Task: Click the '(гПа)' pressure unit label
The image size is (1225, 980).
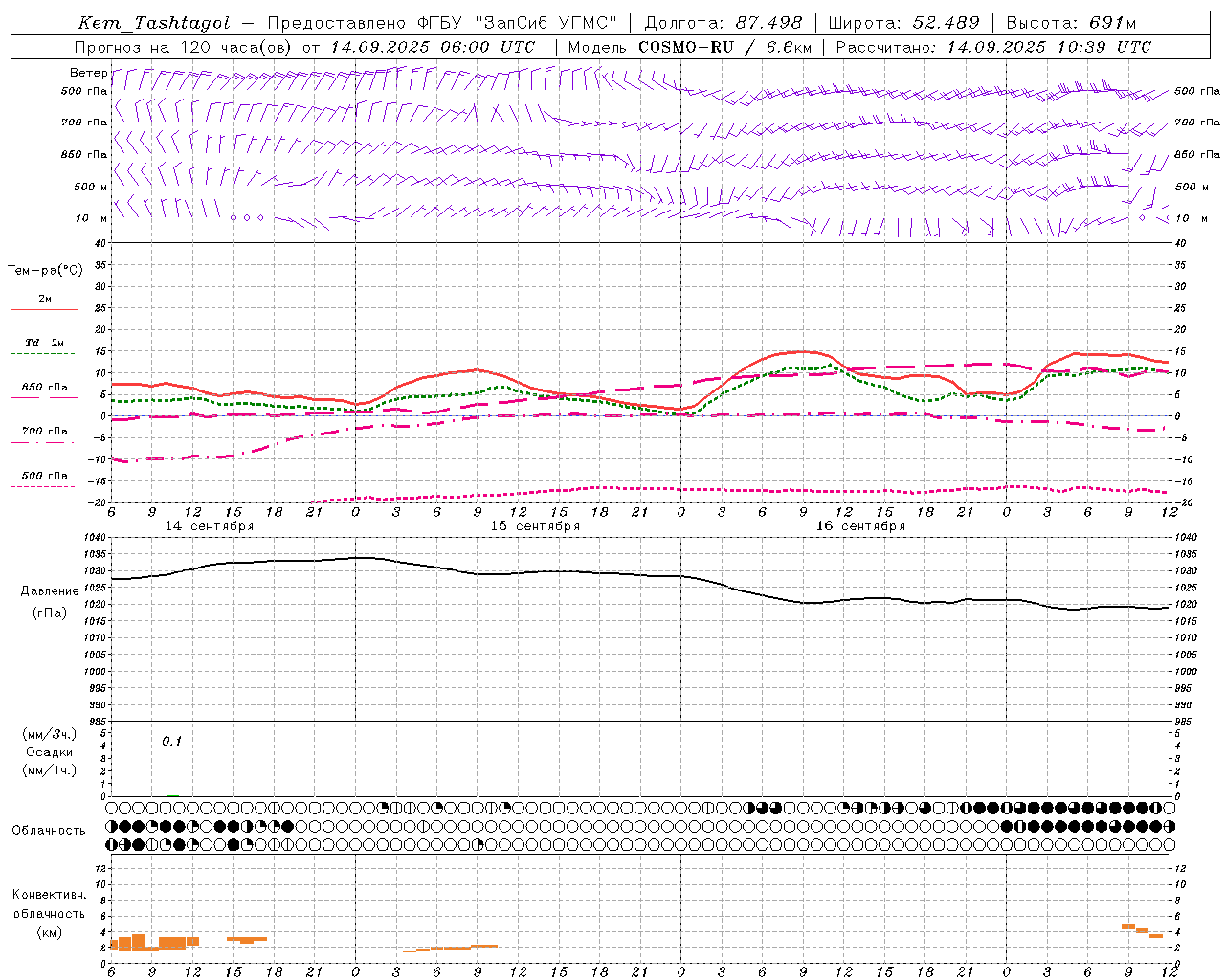Action: click(50, 613)
